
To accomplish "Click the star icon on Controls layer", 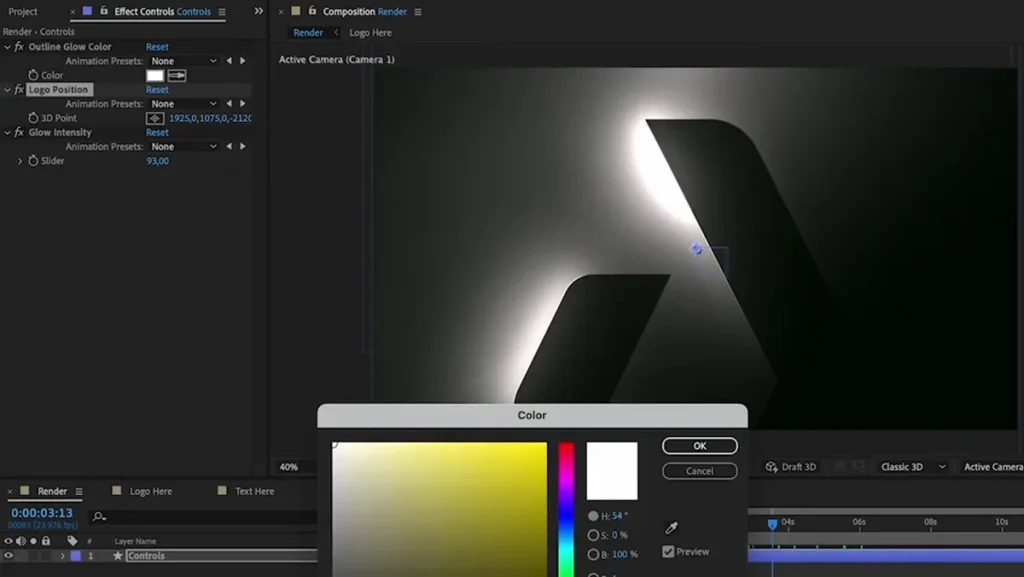I will point(118,556).
